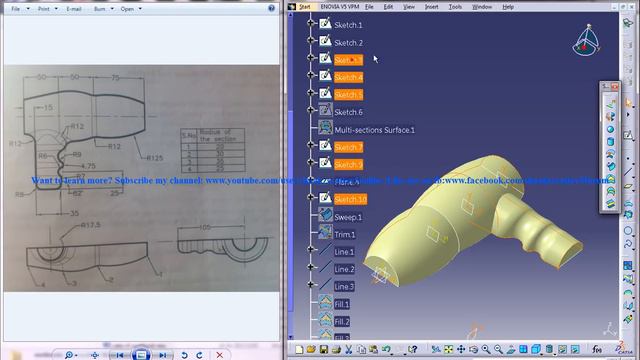Select Multi-sections Surface.1 in tree
The width and height of the screenshot is (640, 360).
tap(374, 130)
